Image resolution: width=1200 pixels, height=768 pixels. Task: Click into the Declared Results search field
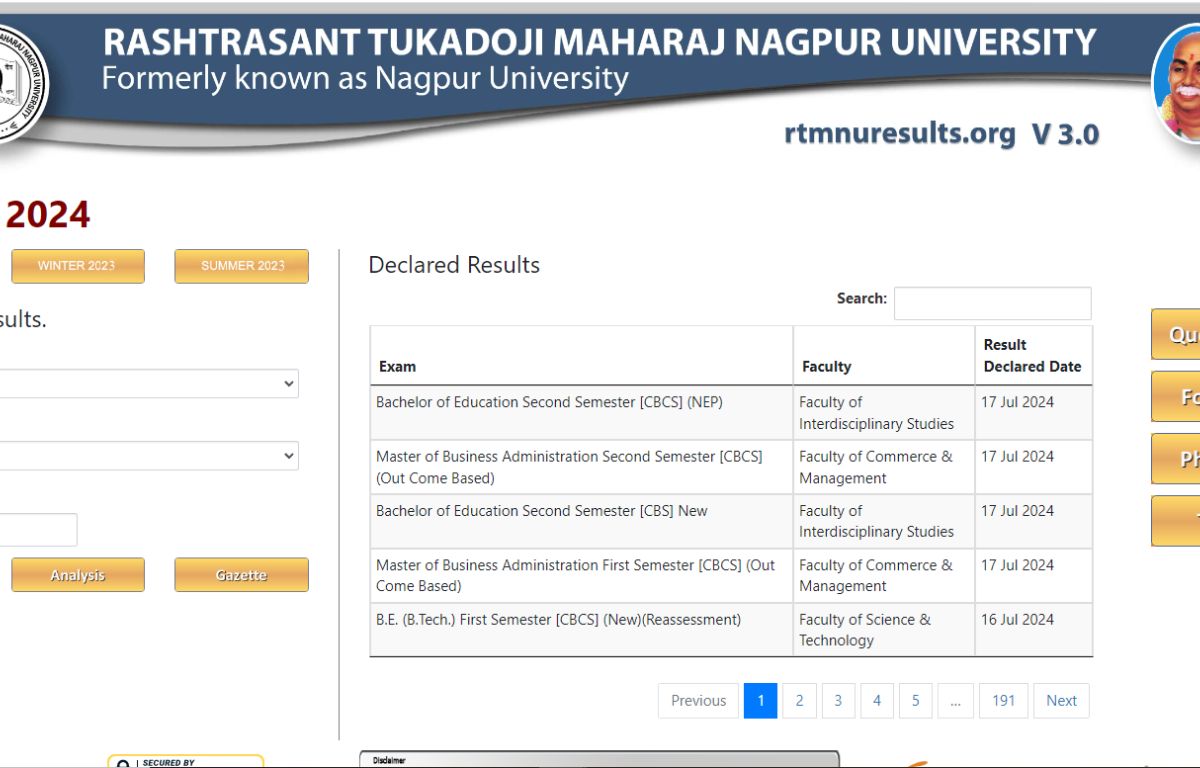tap(992, 303)
